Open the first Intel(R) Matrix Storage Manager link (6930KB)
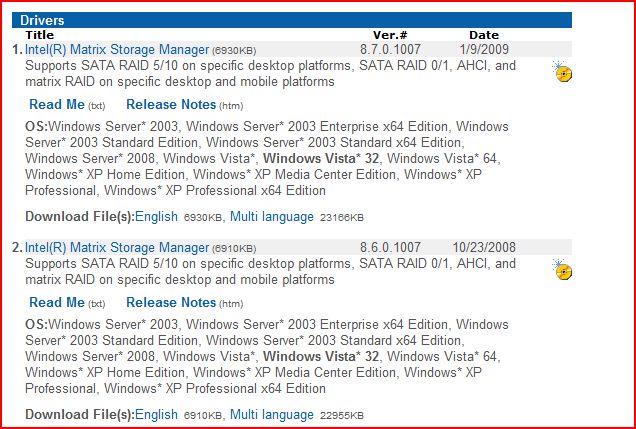This screenshot has width=636, height=429. click(117, 49)
